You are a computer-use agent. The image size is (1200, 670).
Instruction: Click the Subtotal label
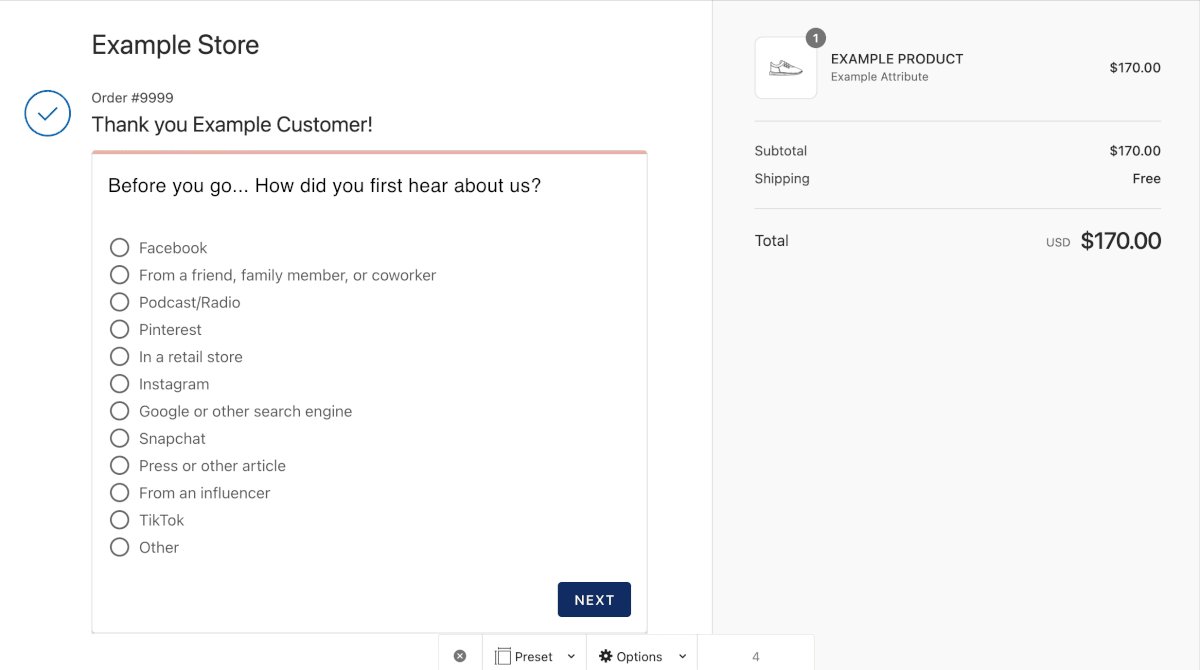tap(781, 151)
